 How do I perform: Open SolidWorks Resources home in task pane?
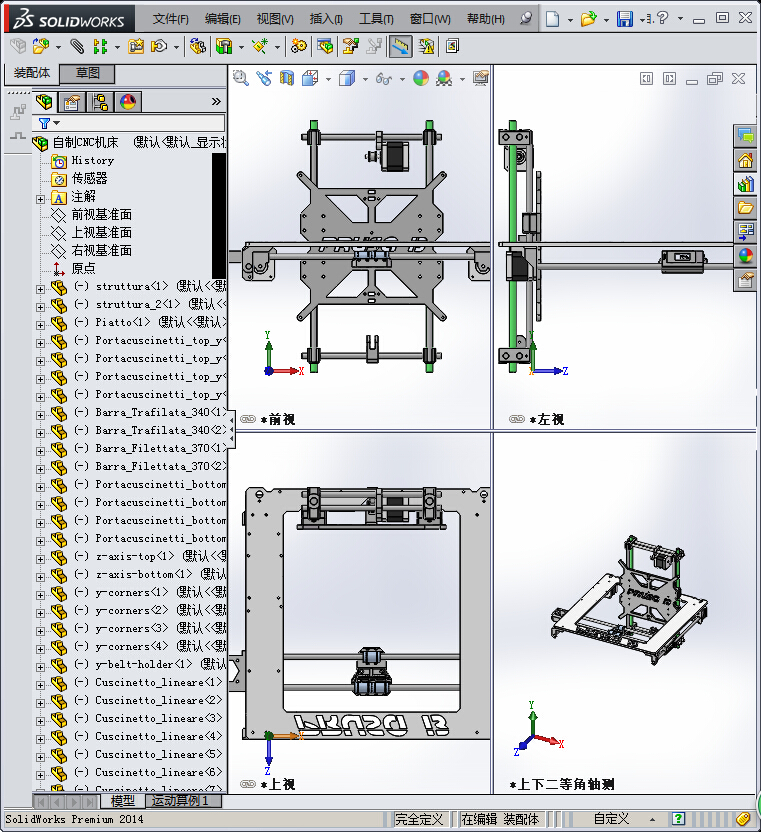(x=745, y=160)
